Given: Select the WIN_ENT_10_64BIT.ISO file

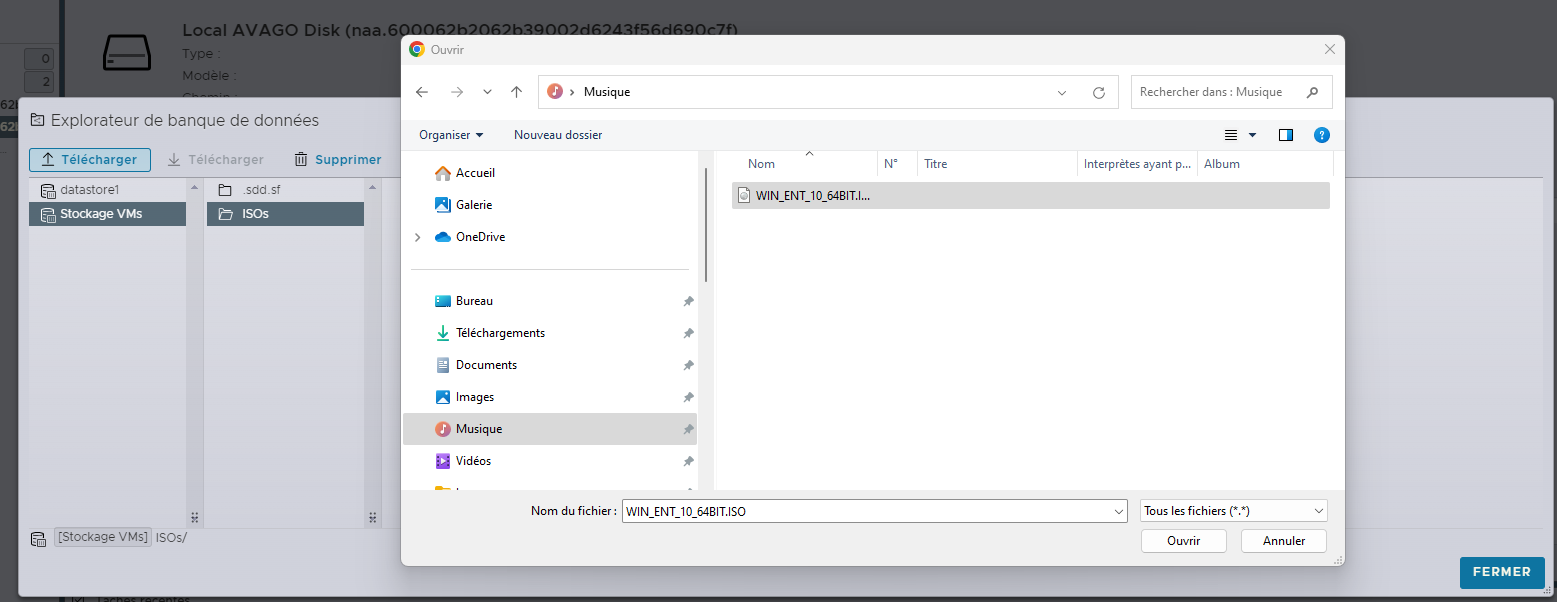Looking at the screenshot, I should [x=812, y=196].
